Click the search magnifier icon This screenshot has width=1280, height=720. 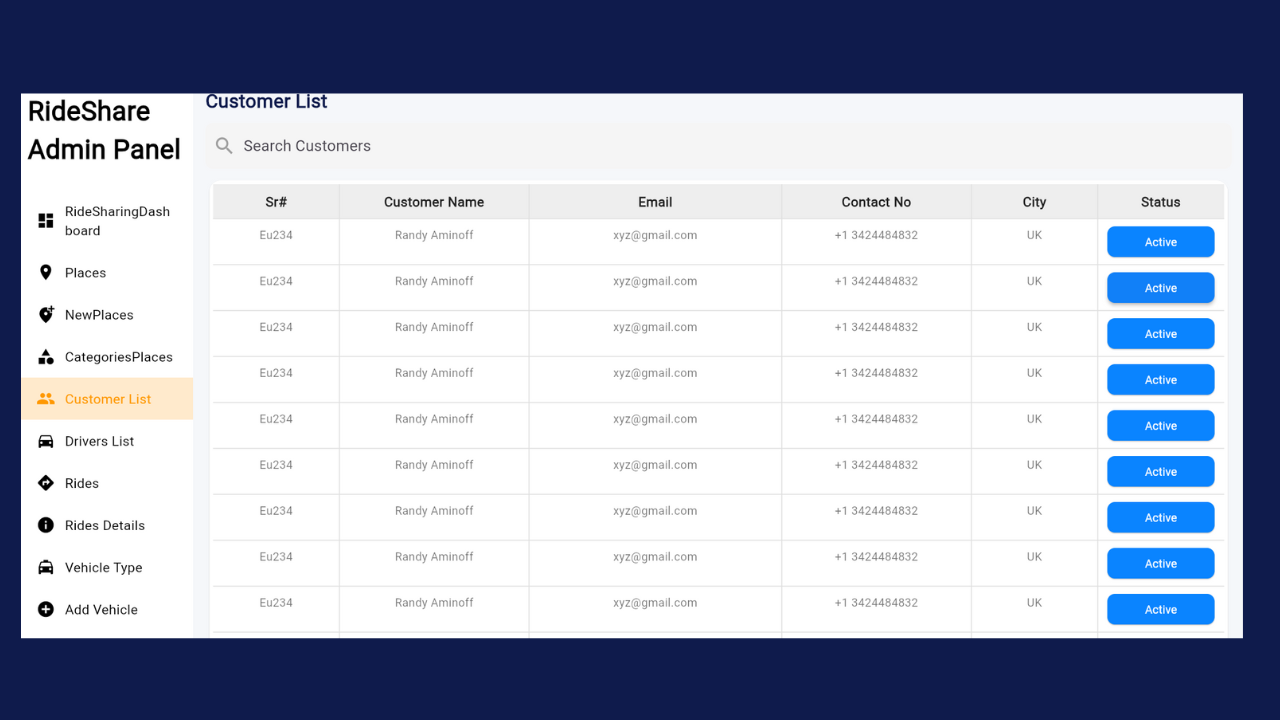point(224,146)
